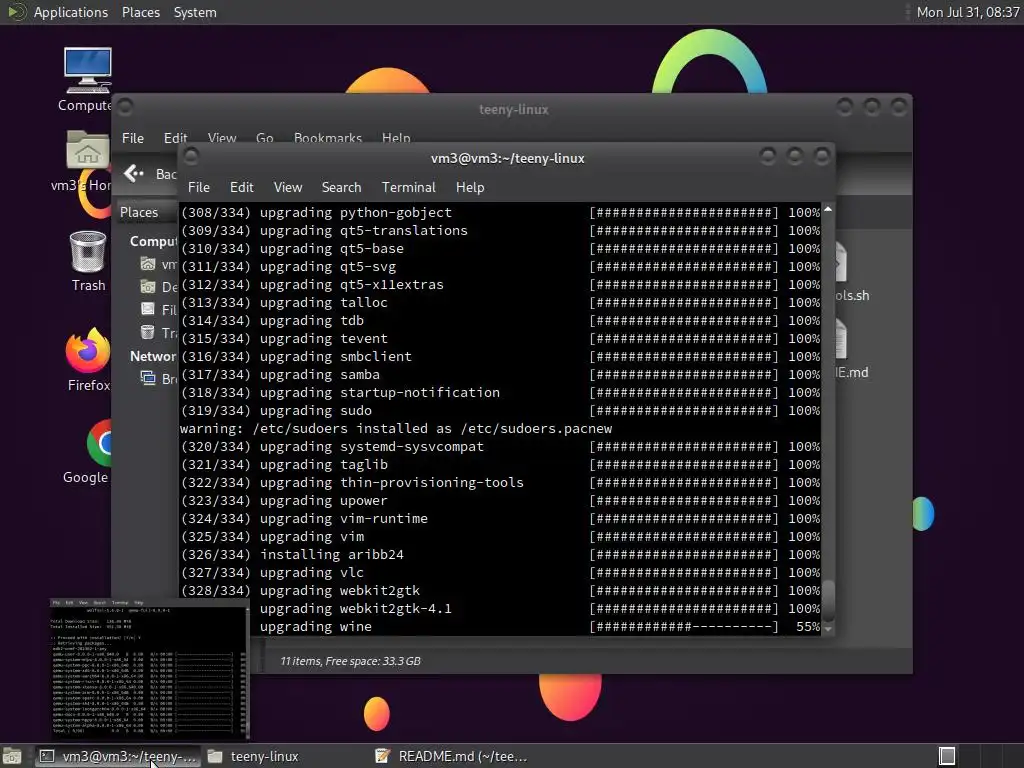1024x768 pixels.
Task: Open the file manager Go menu
Action: 264,138
